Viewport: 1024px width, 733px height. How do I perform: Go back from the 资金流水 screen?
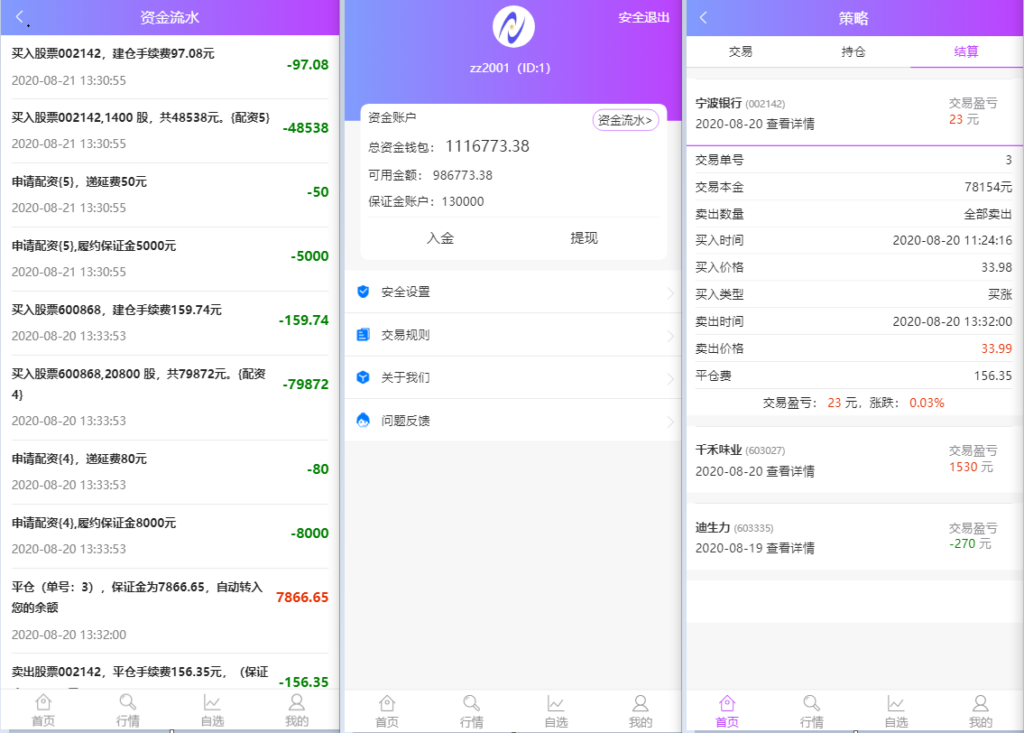20,17
